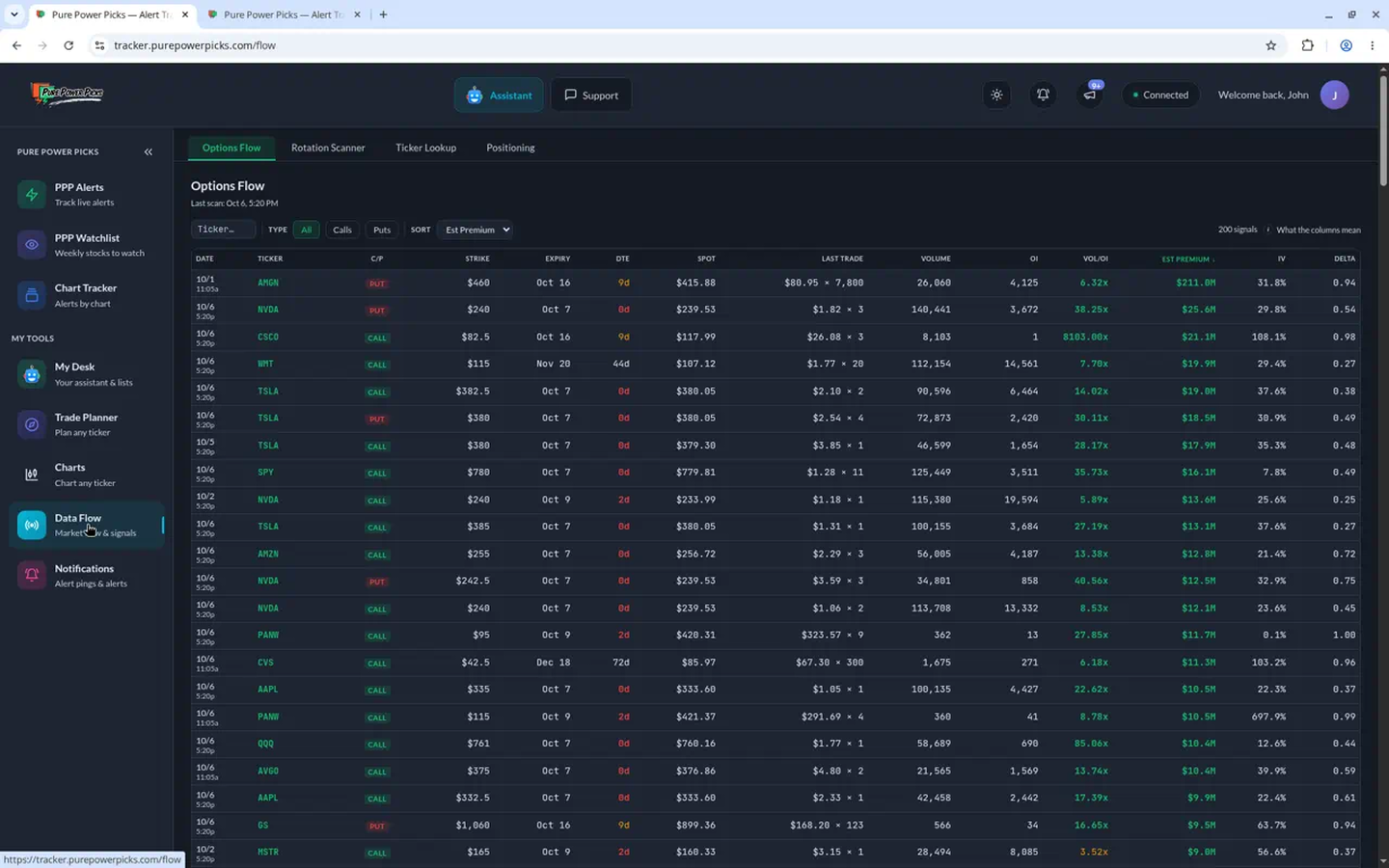This screenshot has width=1389, height=868.
Task: Open the Est Premium sort dropdown
Action: 477,230
